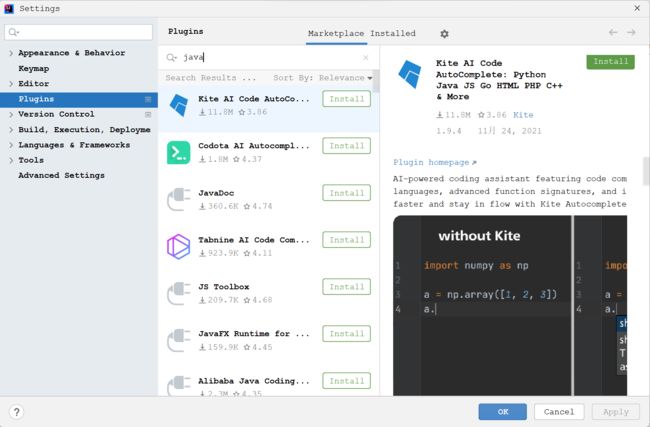Open the Plugin homepage link
Viewport: 650px width, 427px height.
pyautogui.click(x=434, y=163)
